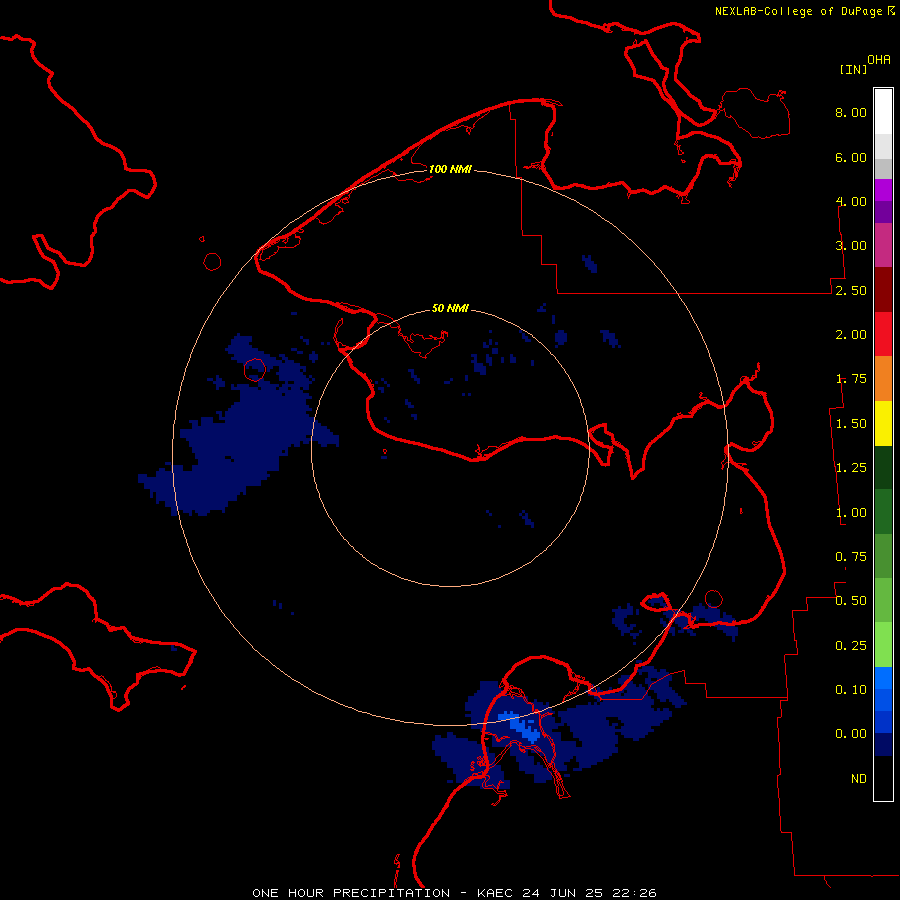Click the 0.10 legend value
Screen dimensions: 900x900
pos(851,690)
